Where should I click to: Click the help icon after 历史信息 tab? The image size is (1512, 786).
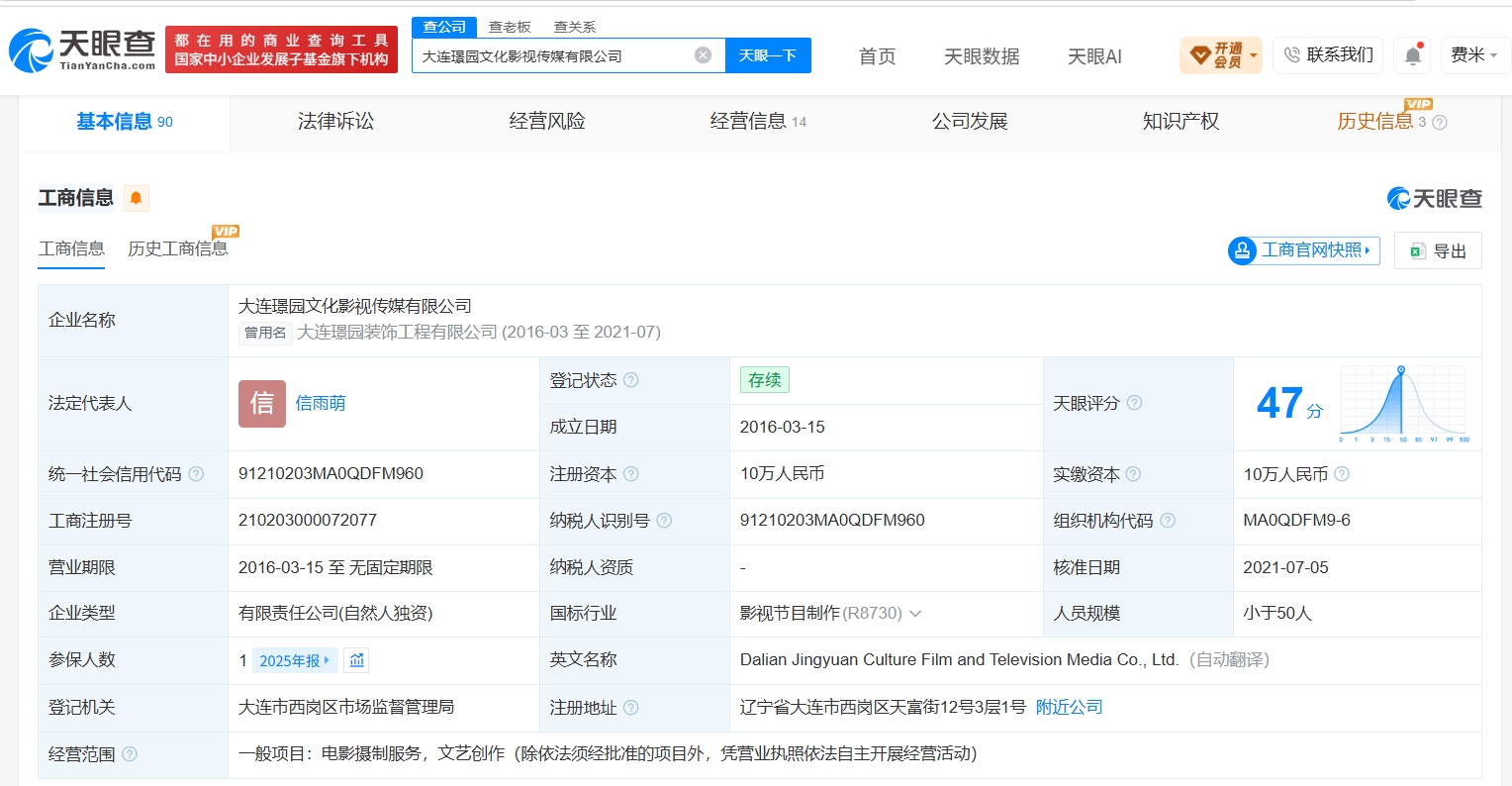[1440, 123]
